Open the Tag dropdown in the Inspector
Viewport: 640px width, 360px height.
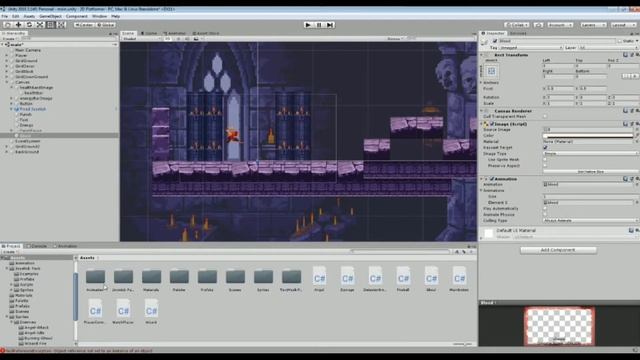[x=531, y=48]
